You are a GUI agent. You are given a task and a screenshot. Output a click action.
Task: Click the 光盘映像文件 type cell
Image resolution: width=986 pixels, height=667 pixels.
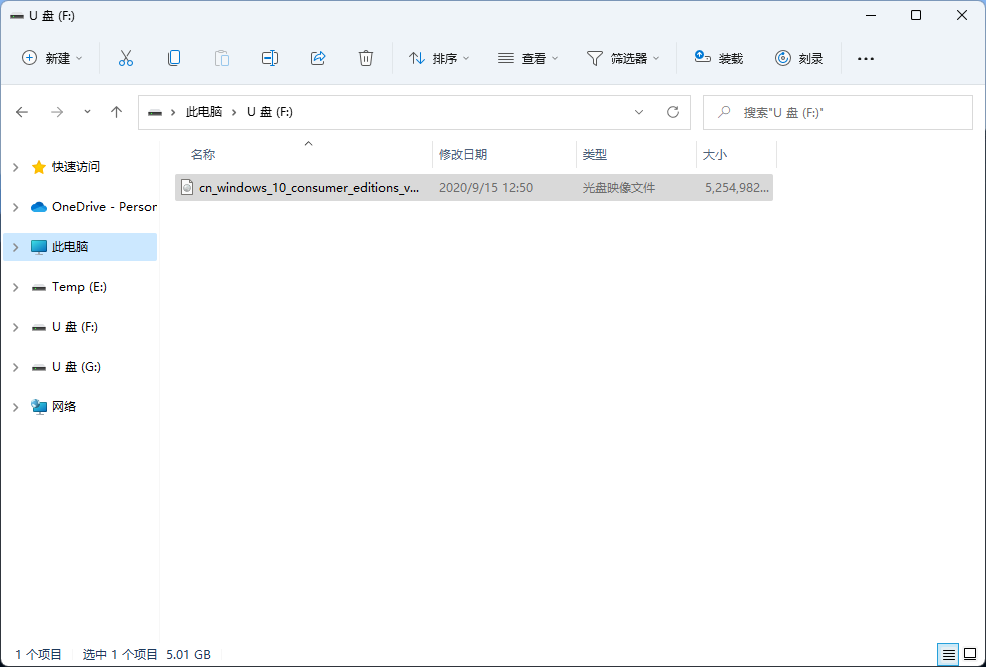point(619,187)
